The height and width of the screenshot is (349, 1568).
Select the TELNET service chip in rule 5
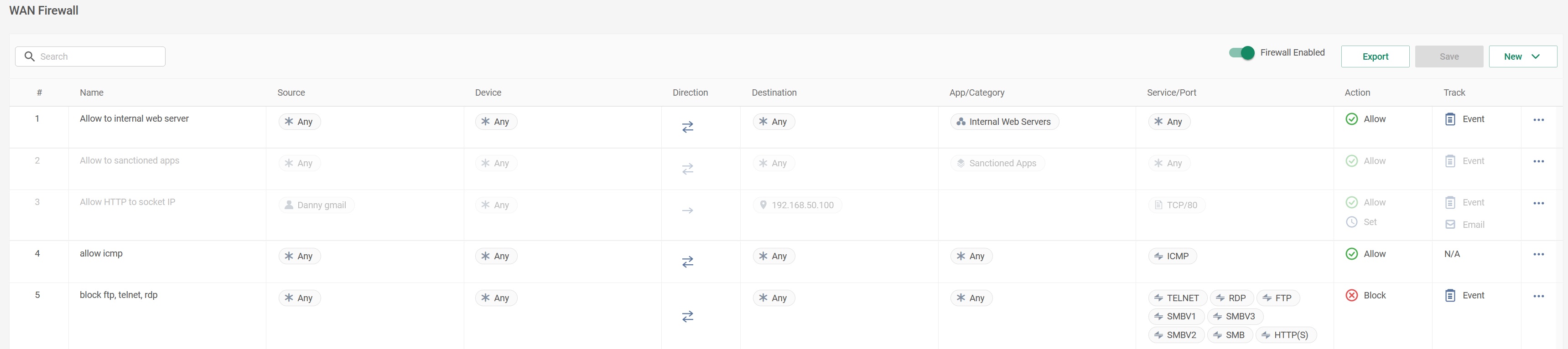coord(1176,298)
